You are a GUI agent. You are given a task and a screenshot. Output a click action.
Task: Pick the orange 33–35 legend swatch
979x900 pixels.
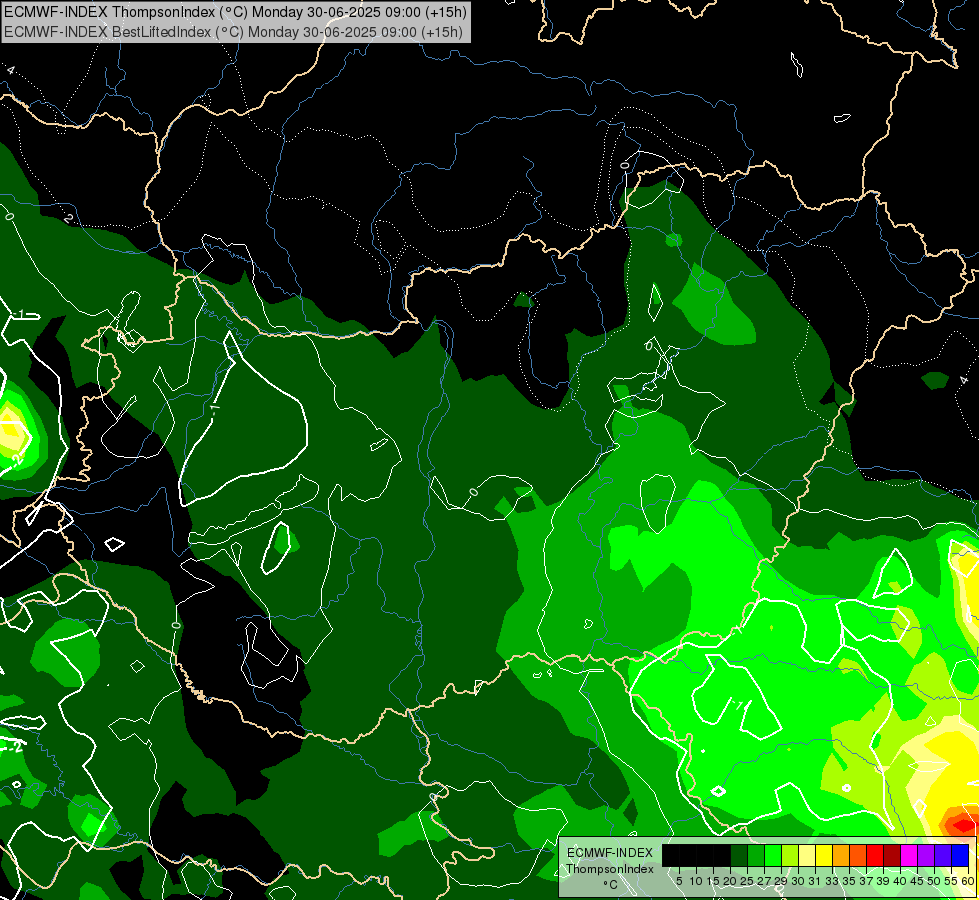(x=841, y=855)
